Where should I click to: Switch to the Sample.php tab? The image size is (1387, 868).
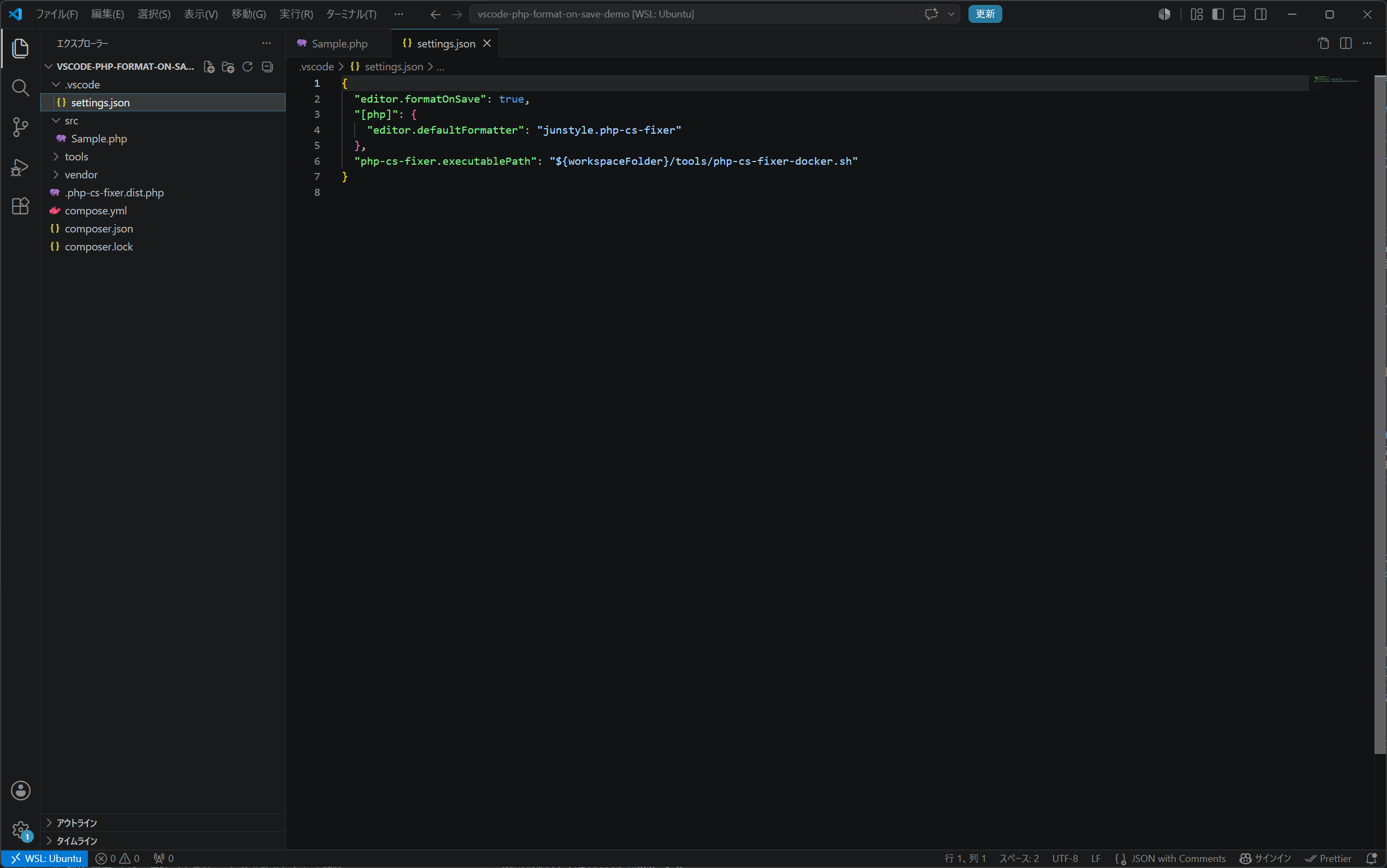(x=339, y=44)
